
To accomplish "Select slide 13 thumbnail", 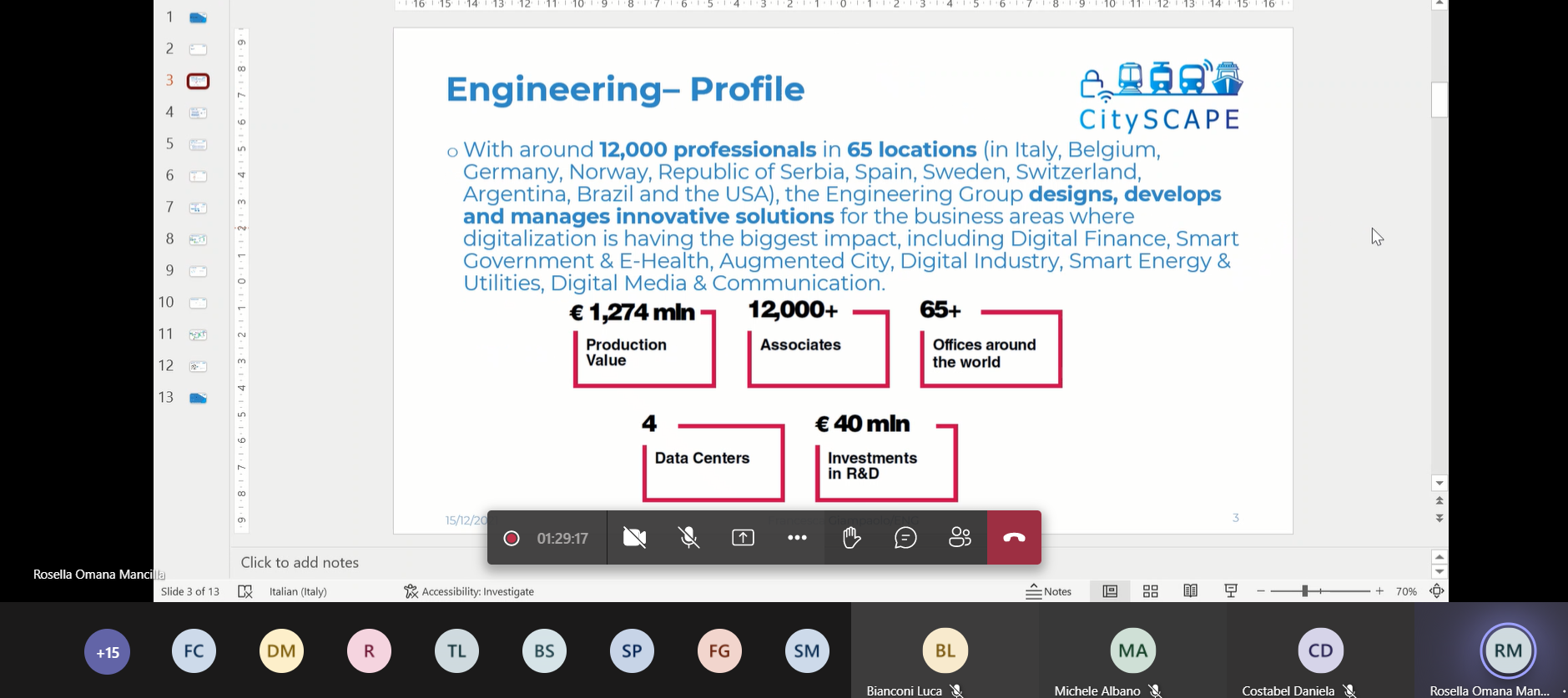I will (x=198, y=398).
